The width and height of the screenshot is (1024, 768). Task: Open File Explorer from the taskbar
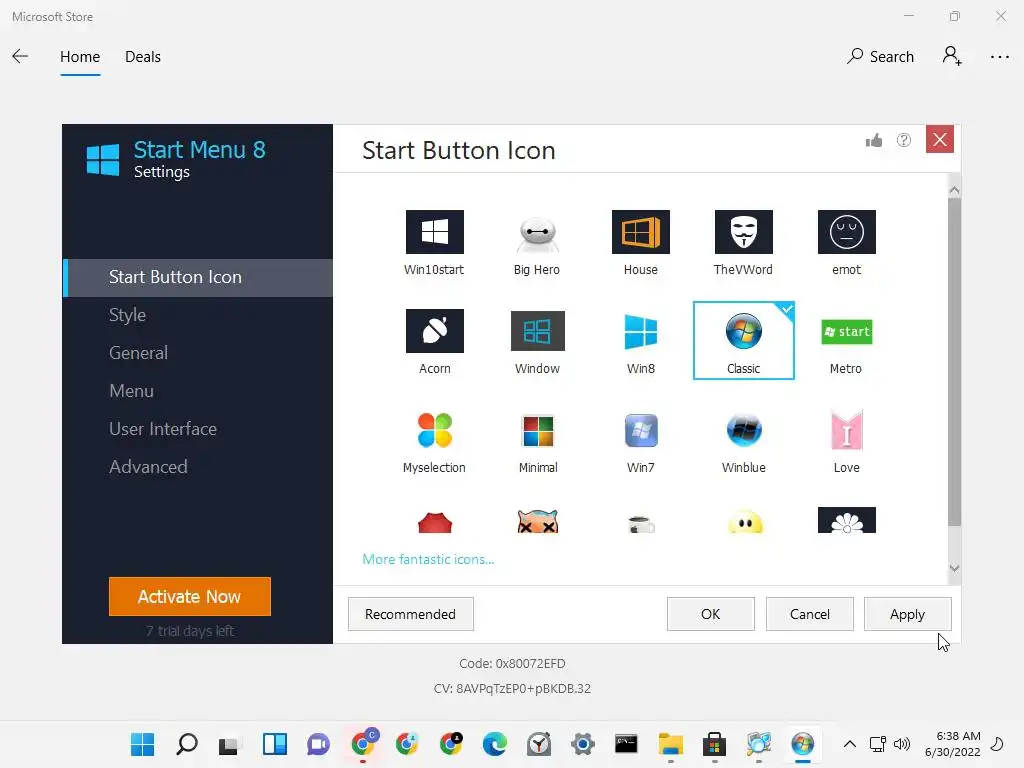pyautogui.click(x=671, y=744)
